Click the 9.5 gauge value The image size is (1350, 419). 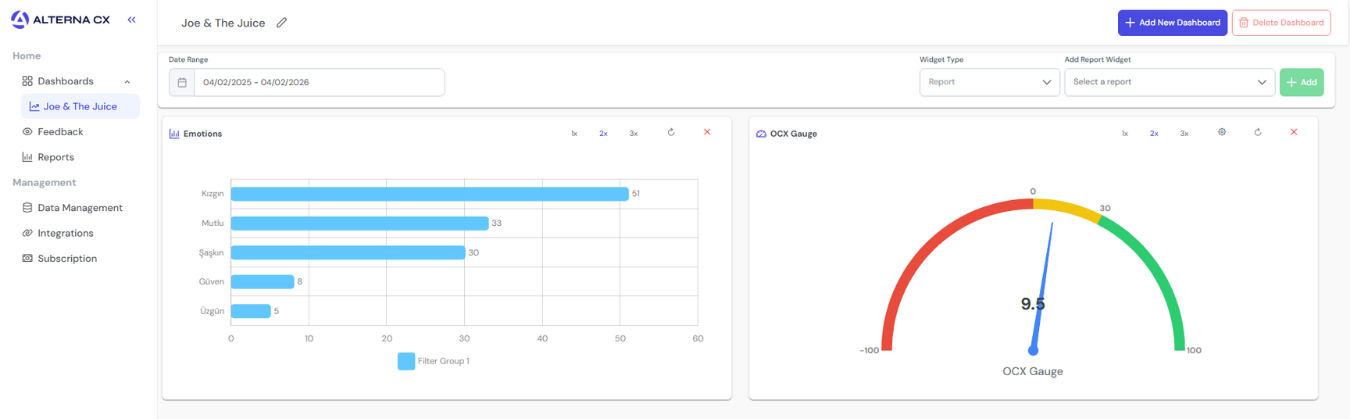[x=1033, y=304]
